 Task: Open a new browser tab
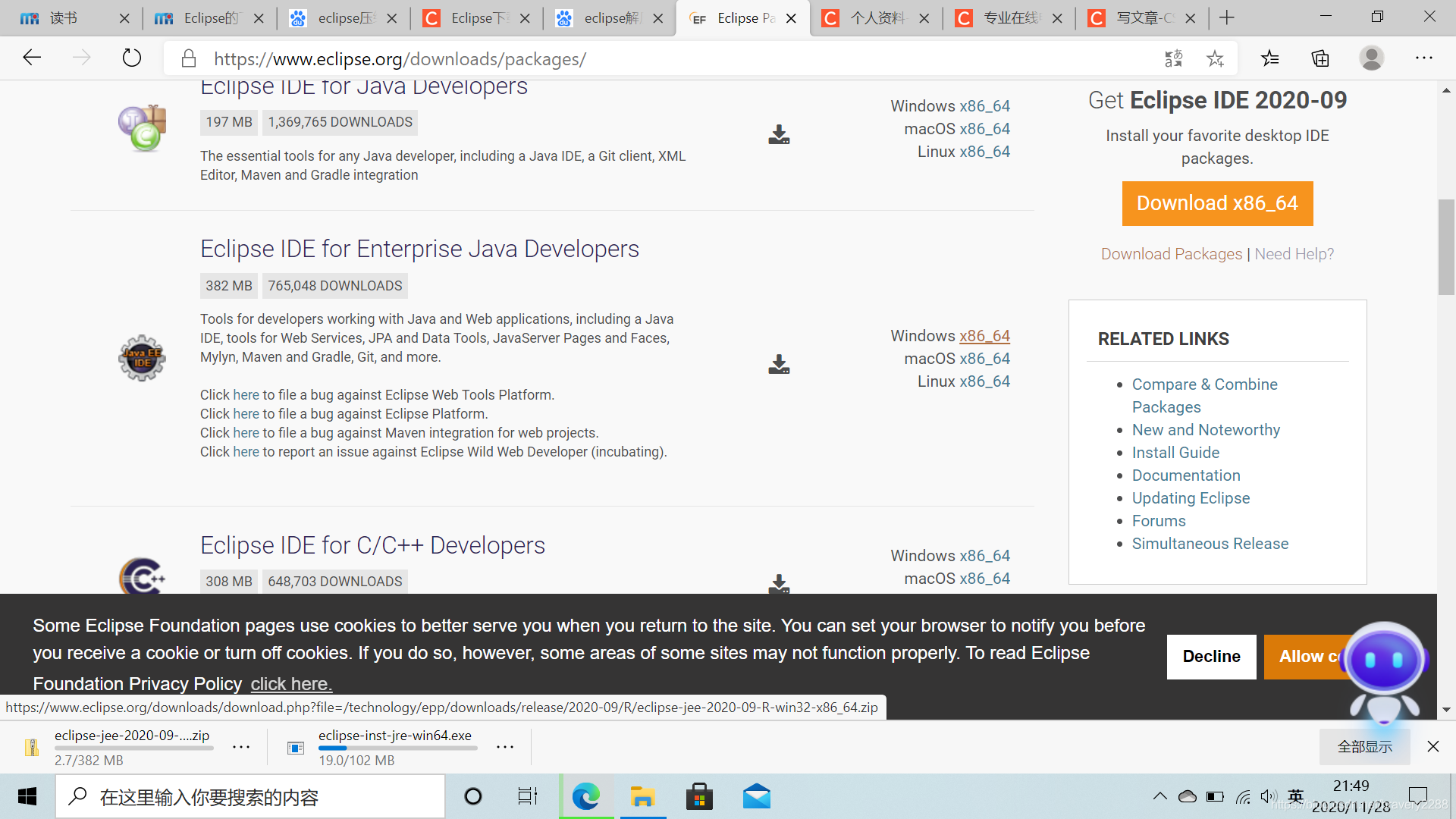(1227, 18)
